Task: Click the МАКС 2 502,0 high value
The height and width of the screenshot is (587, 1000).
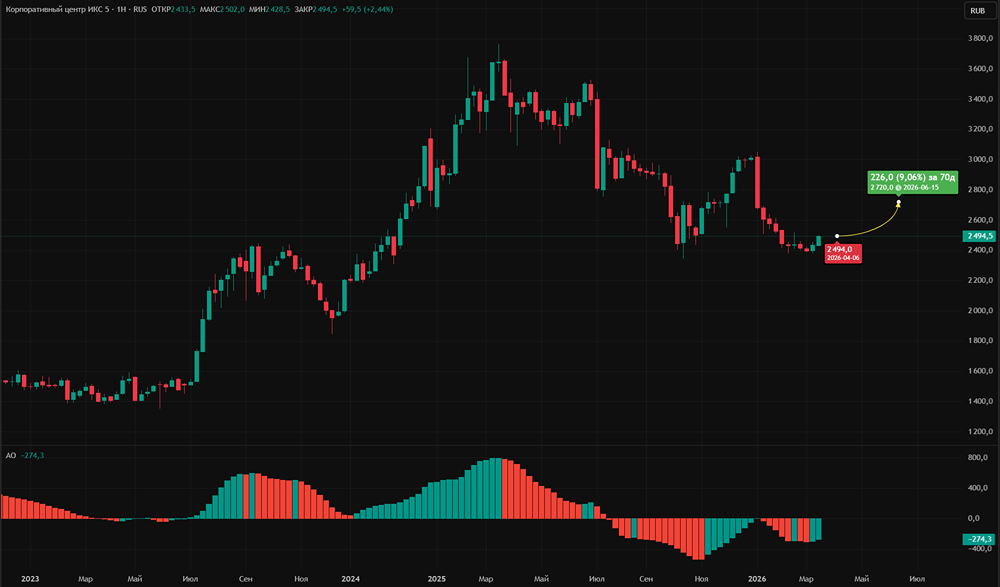Action: coord(222,10)
